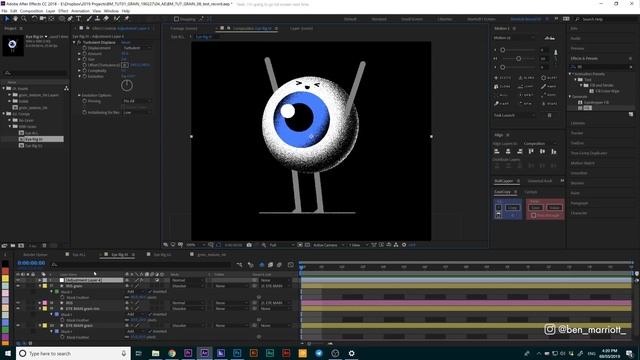Open the Window menu
Screen dimensions: 640x360
pyautogui.click(x=111, y=11)
